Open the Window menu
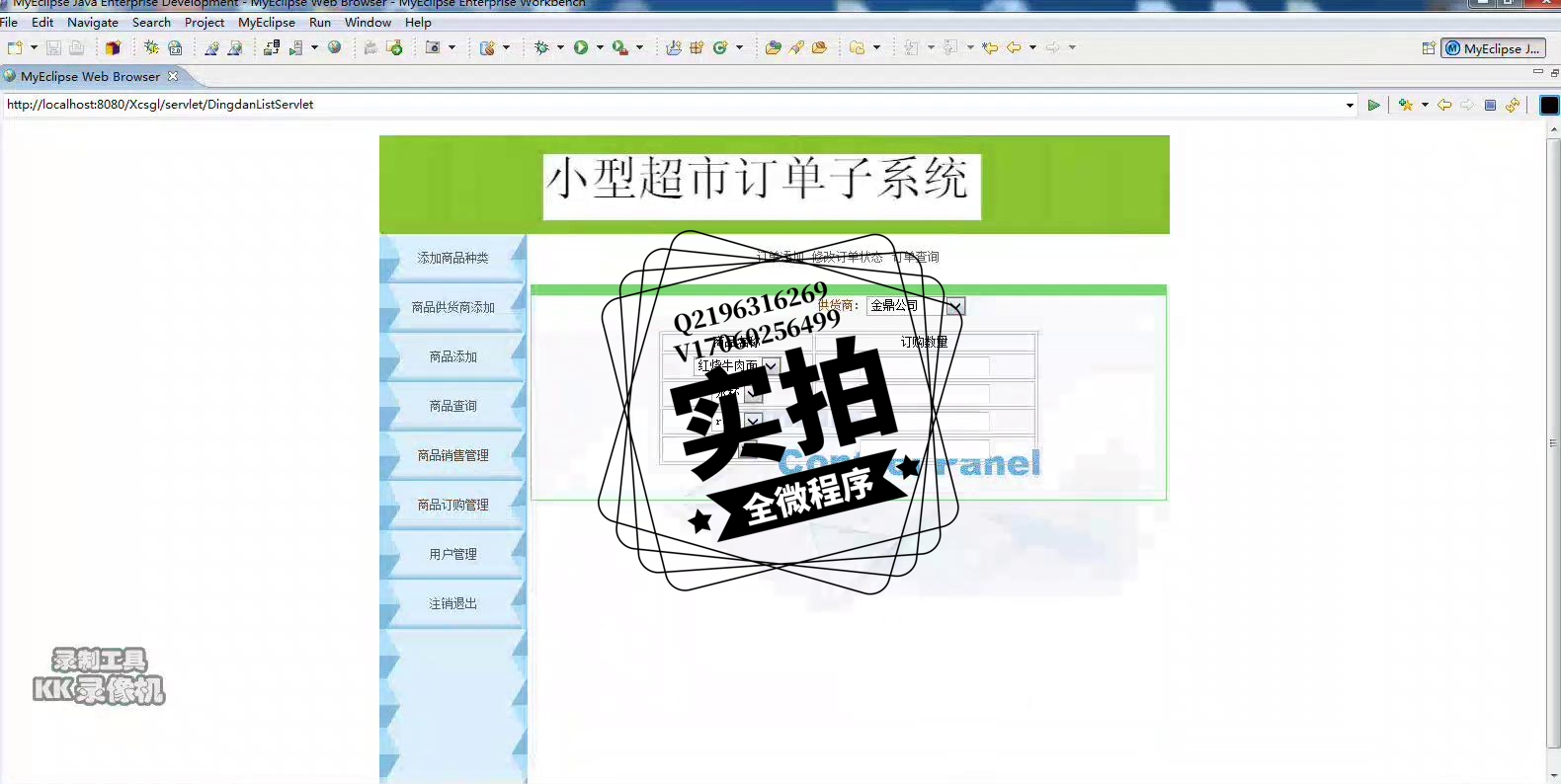 pyautogui.click(x=368, y=22)
